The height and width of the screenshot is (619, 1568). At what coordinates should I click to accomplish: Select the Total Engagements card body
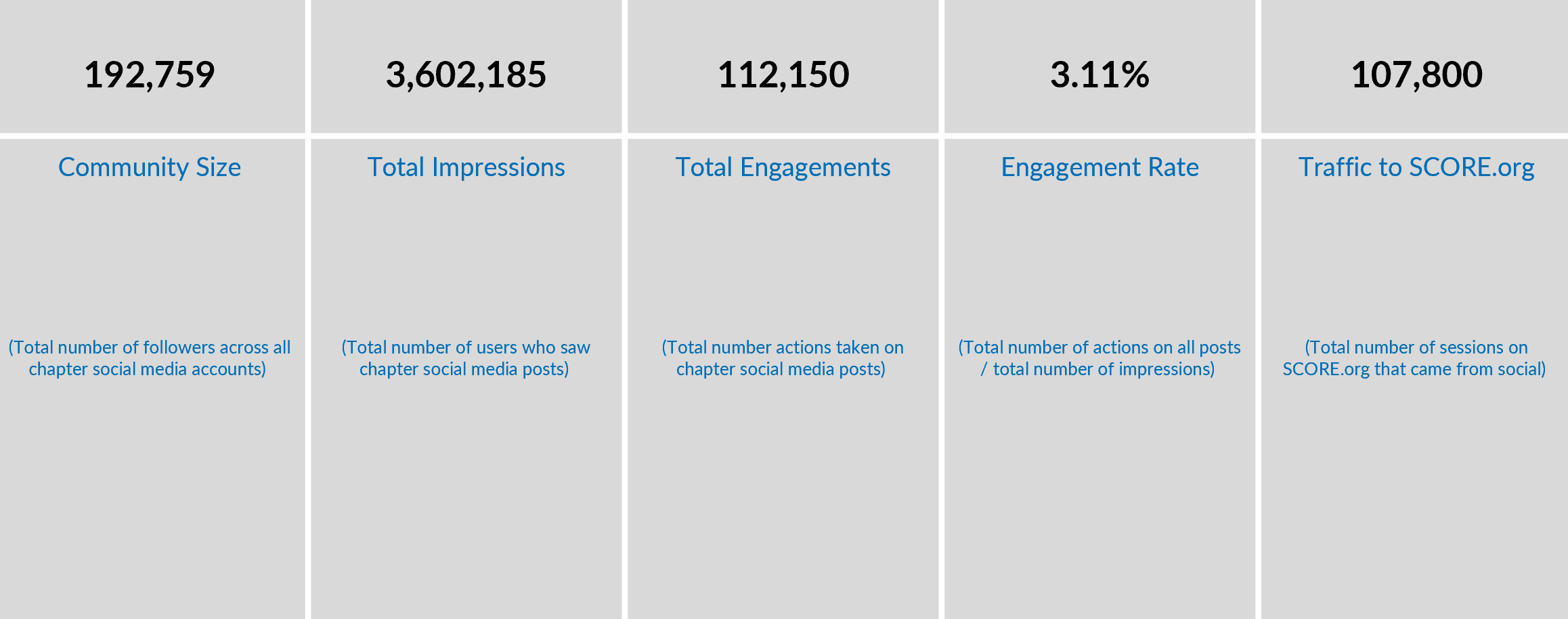point(783,379)
